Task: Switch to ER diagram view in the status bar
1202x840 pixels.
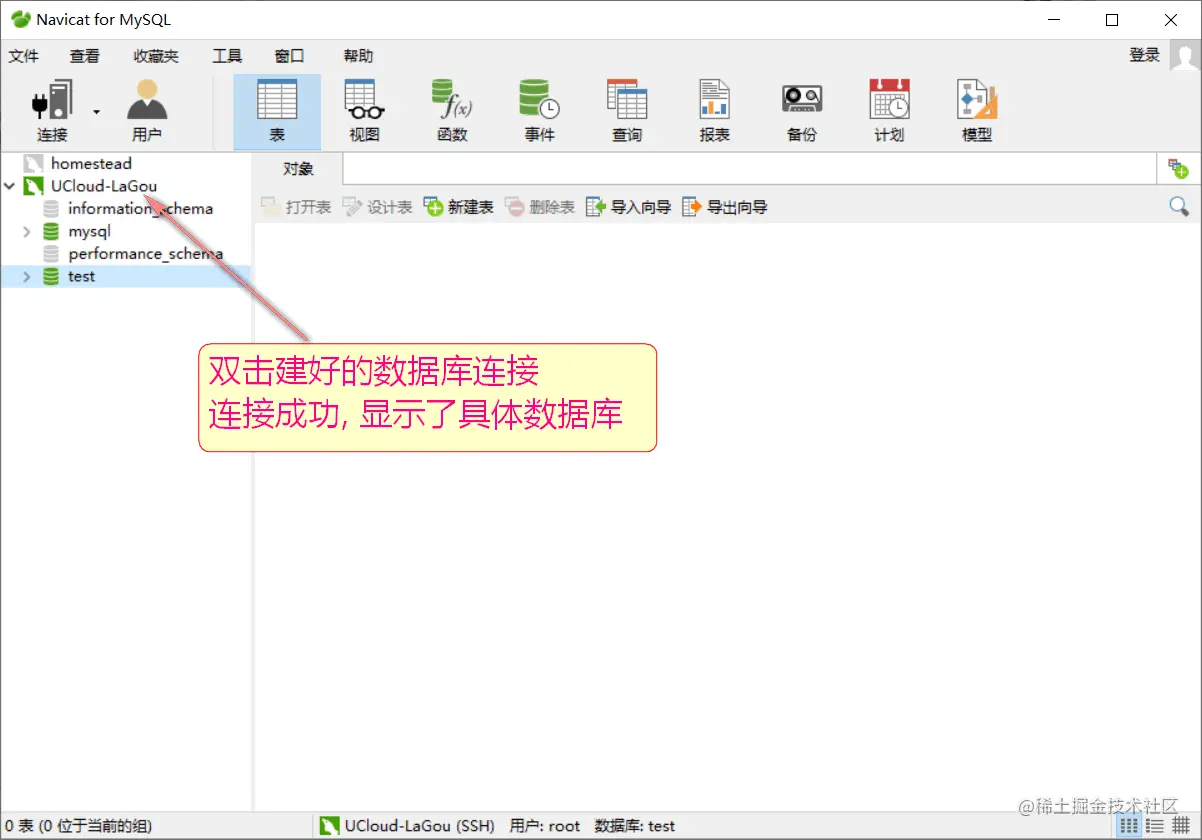Action: click(x=1182, y=826)
